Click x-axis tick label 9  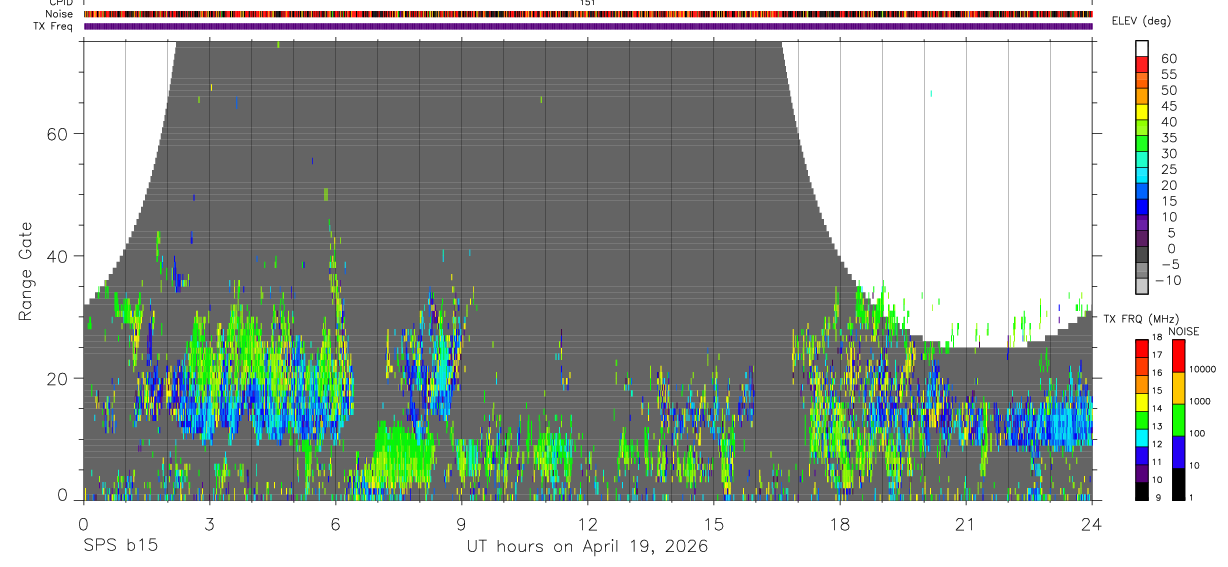coord(461,523)
